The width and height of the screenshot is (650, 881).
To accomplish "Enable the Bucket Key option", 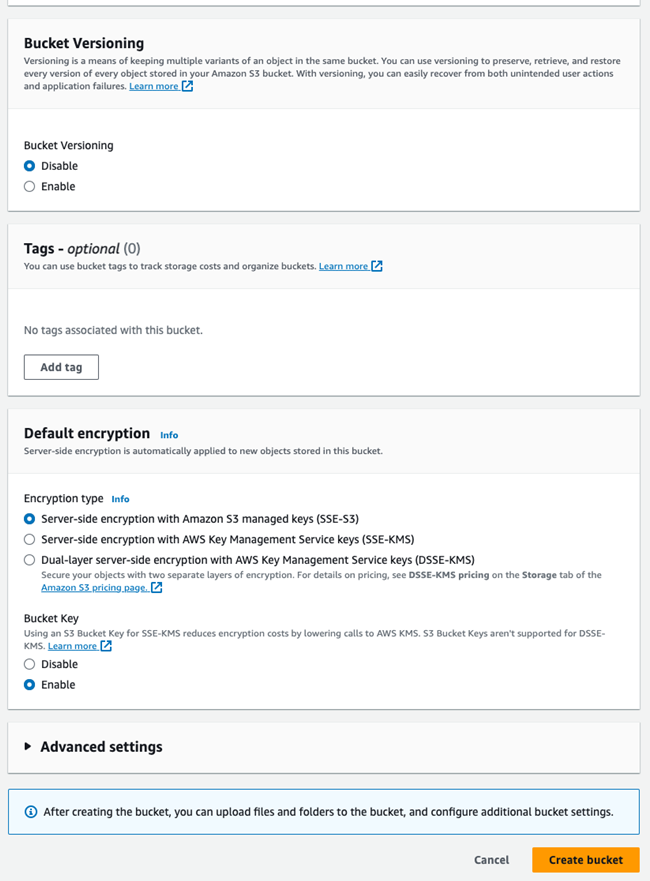I will point(30,685).
